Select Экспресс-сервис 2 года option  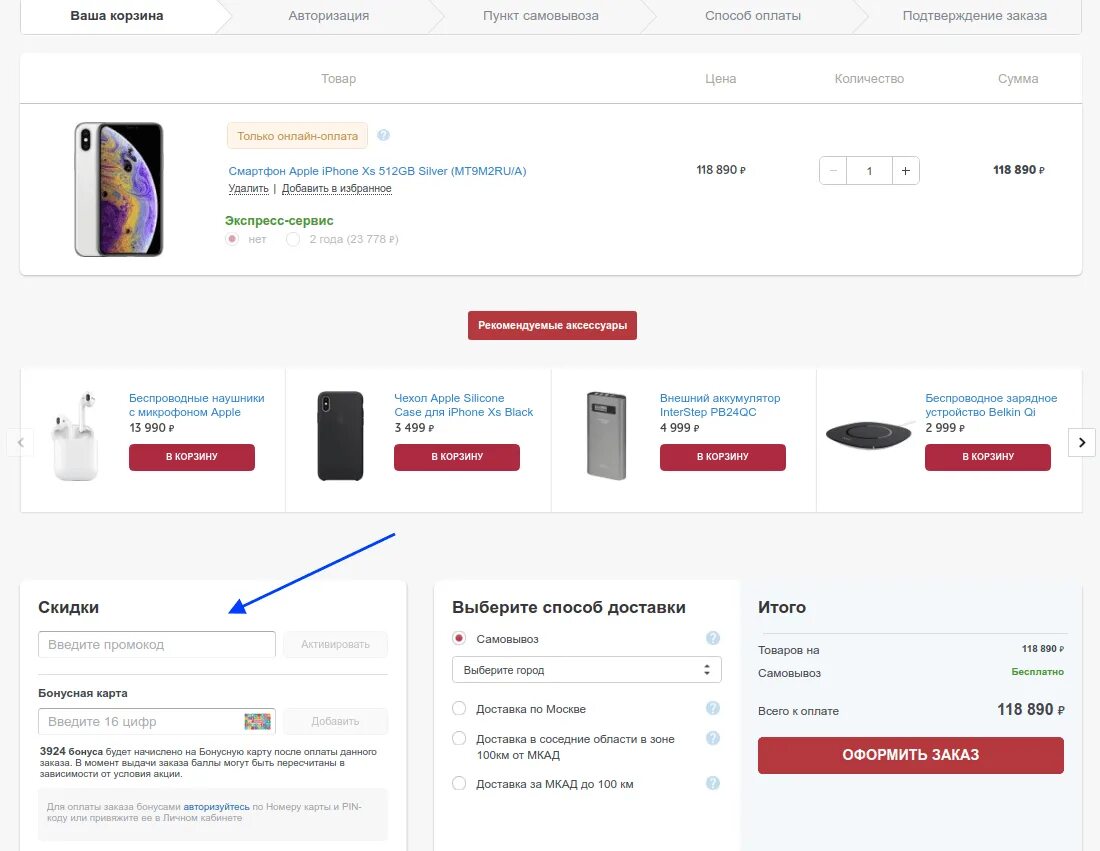click(293, 239)
